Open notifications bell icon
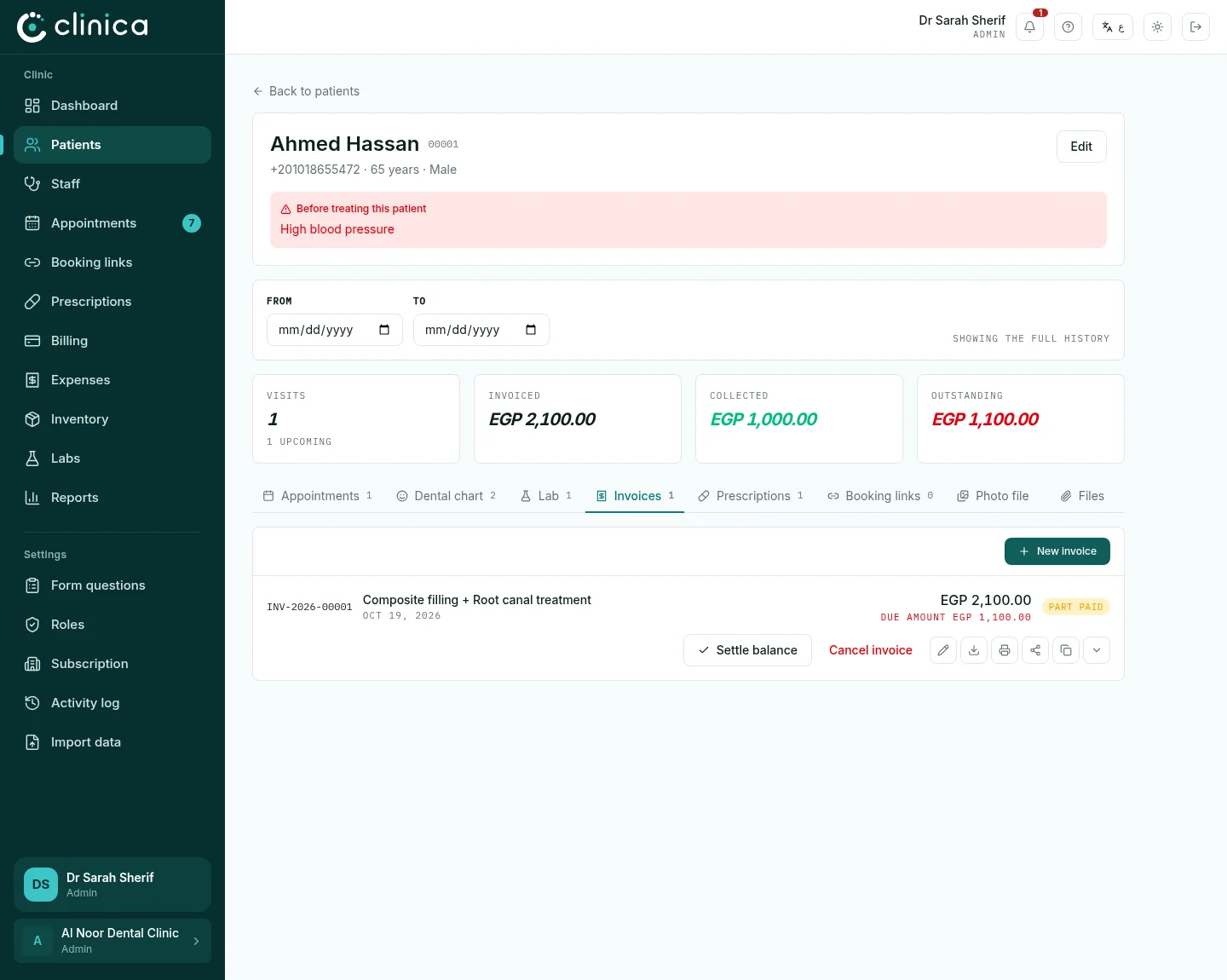Image resolution: width=1227 pixels, height=980 pixels. coord(1029,27)
